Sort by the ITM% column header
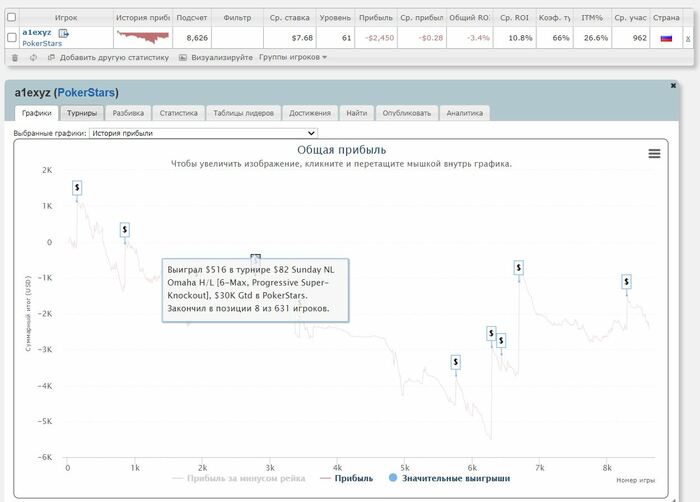 [x=592, y=17]
